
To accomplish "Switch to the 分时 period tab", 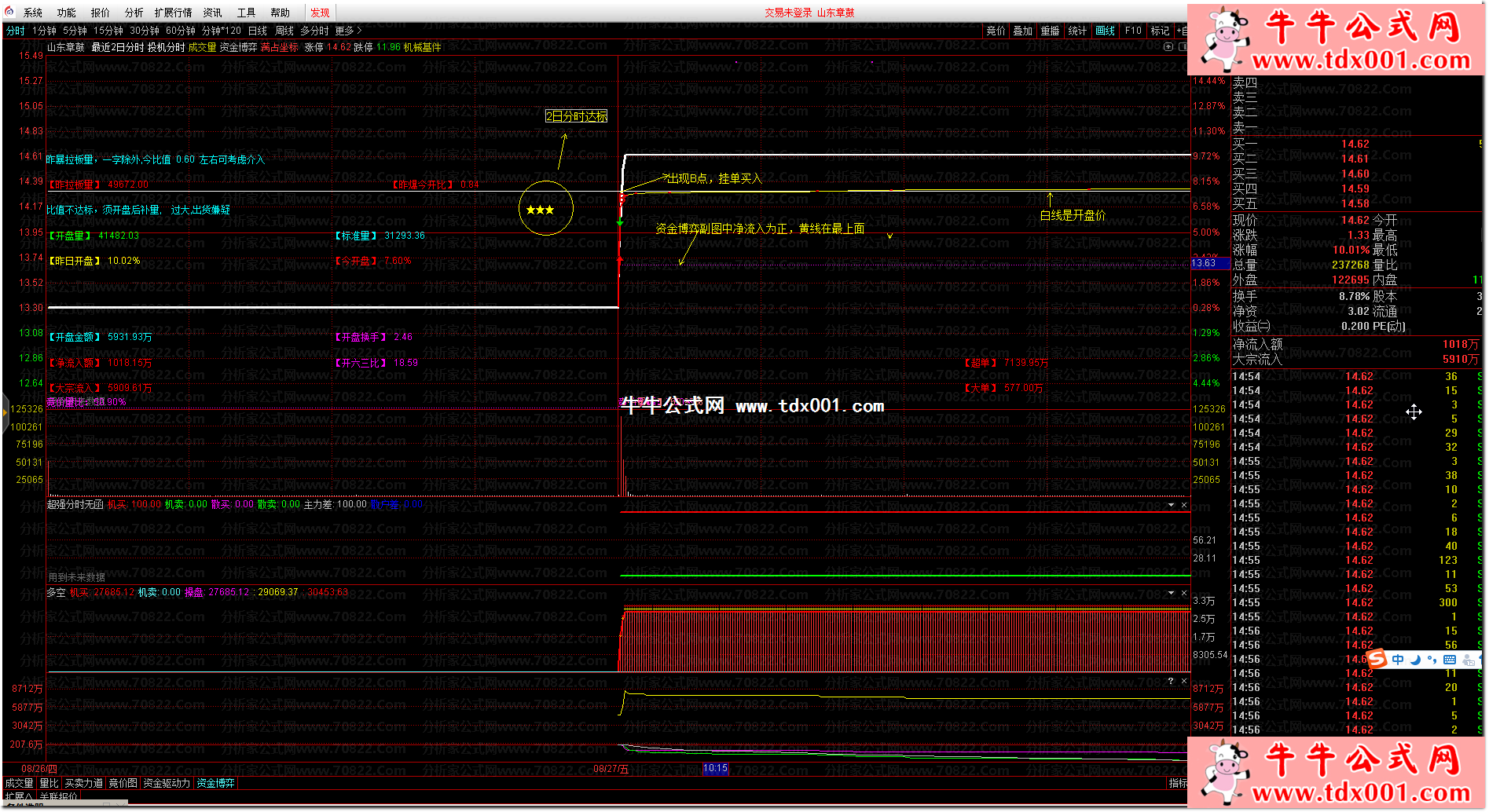I will [16, 31].
